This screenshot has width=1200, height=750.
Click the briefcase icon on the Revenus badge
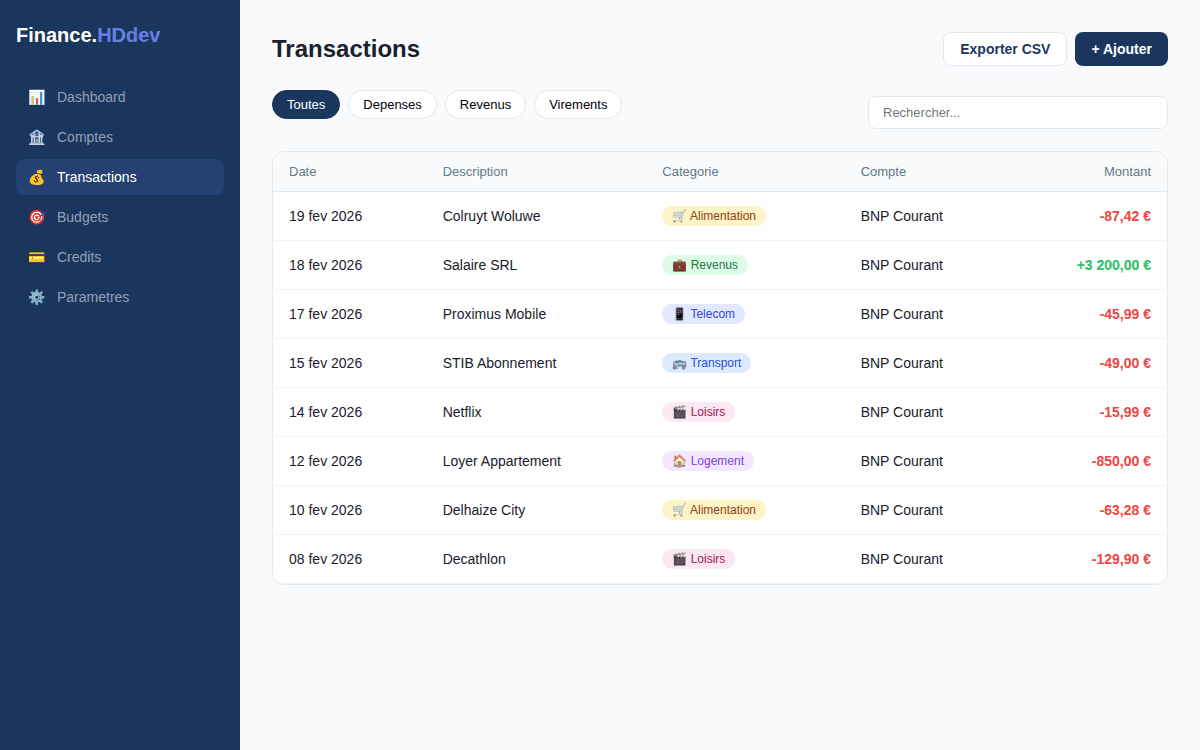(x=680, y=265)
